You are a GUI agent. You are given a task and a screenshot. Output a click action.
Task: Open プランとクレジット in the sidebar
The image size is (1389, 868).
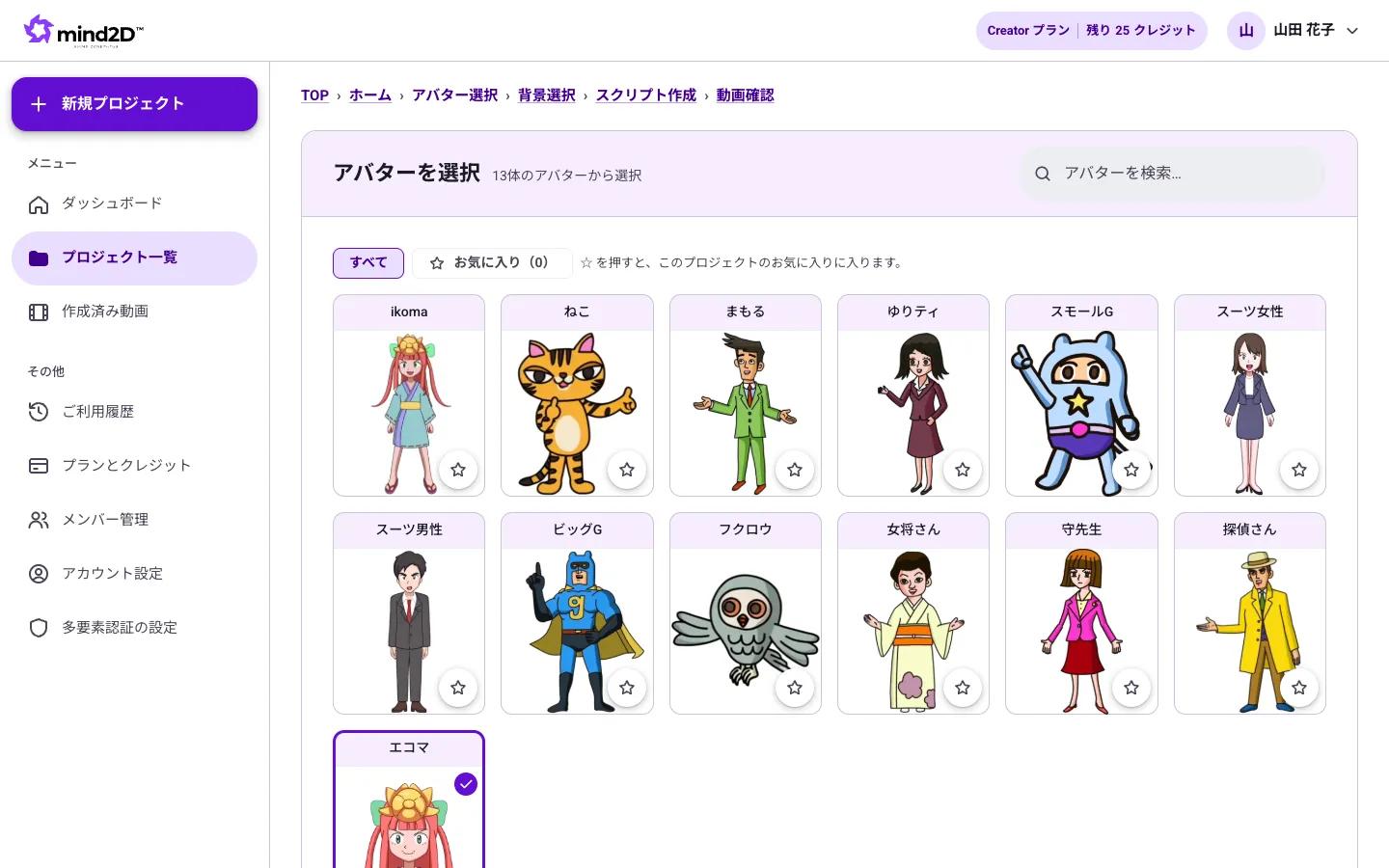point(135,467)
